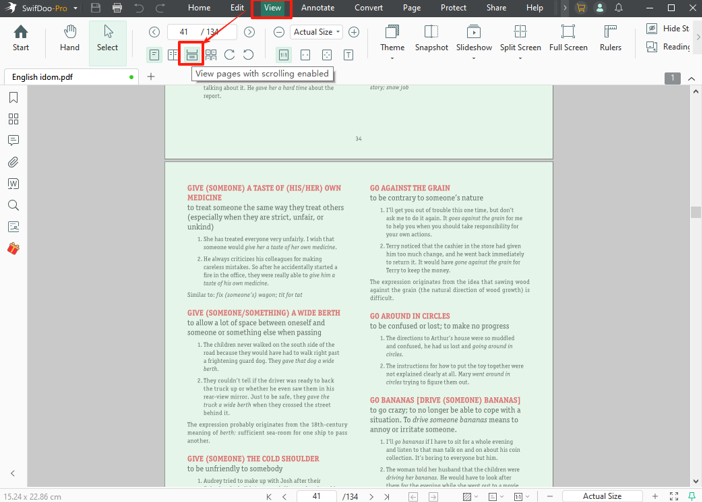The height and width of the screenshot is (502, 702).
Task: Open the user account icon
Action: click(599, 8)
